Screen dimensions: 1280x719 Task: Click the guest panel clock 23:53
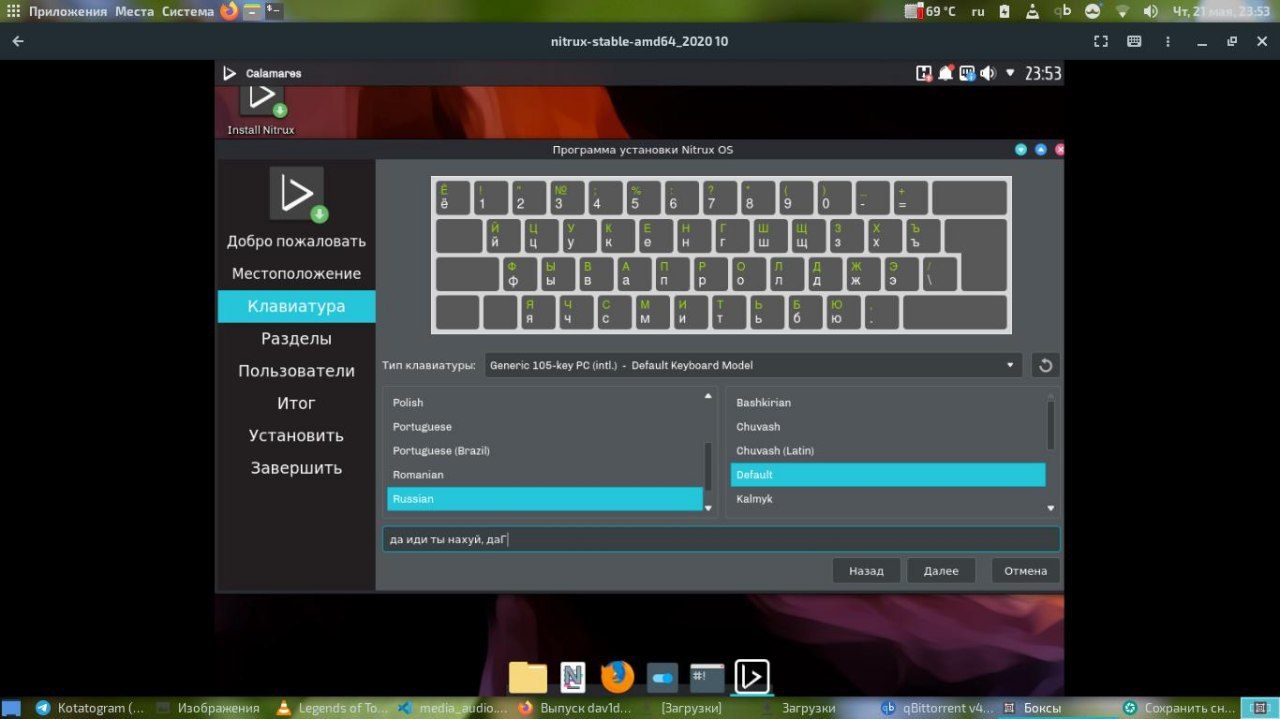[1043, 73]
